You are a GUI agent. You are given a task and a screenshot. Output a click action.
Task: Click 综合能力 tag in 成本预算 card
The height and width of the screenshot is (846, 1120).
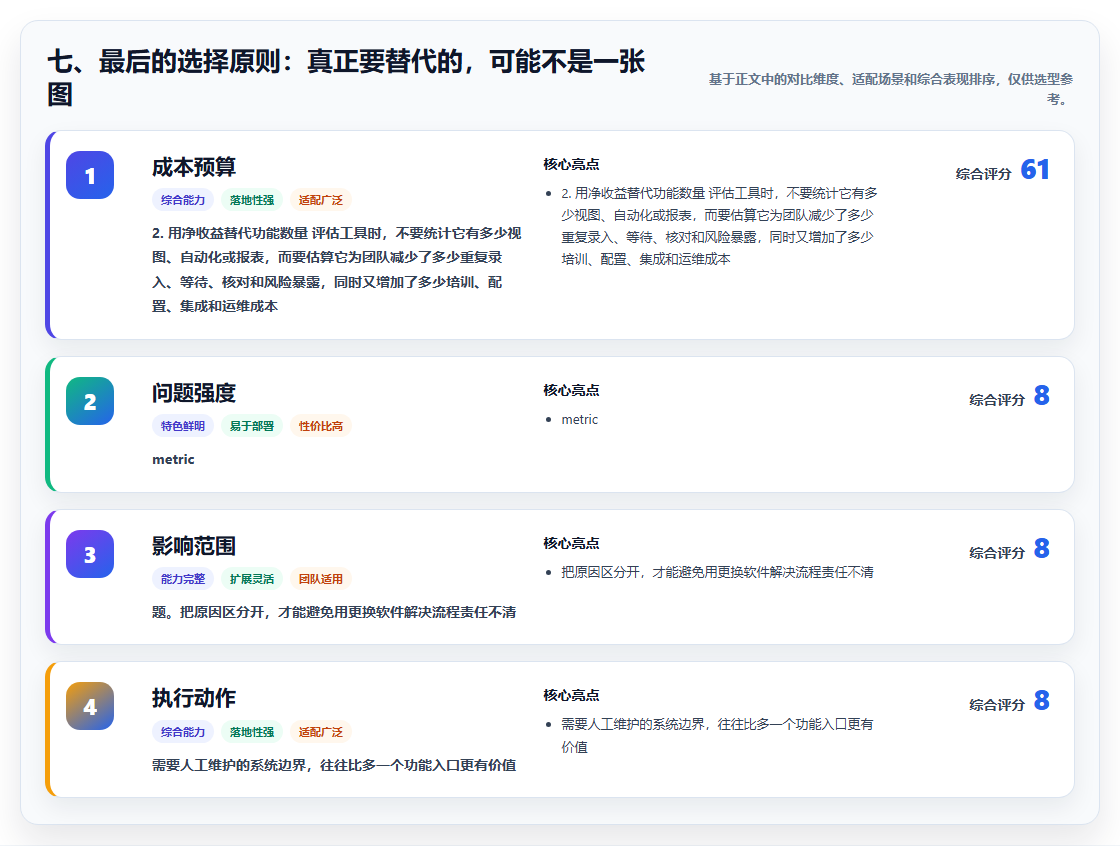[x=183, y=200]
